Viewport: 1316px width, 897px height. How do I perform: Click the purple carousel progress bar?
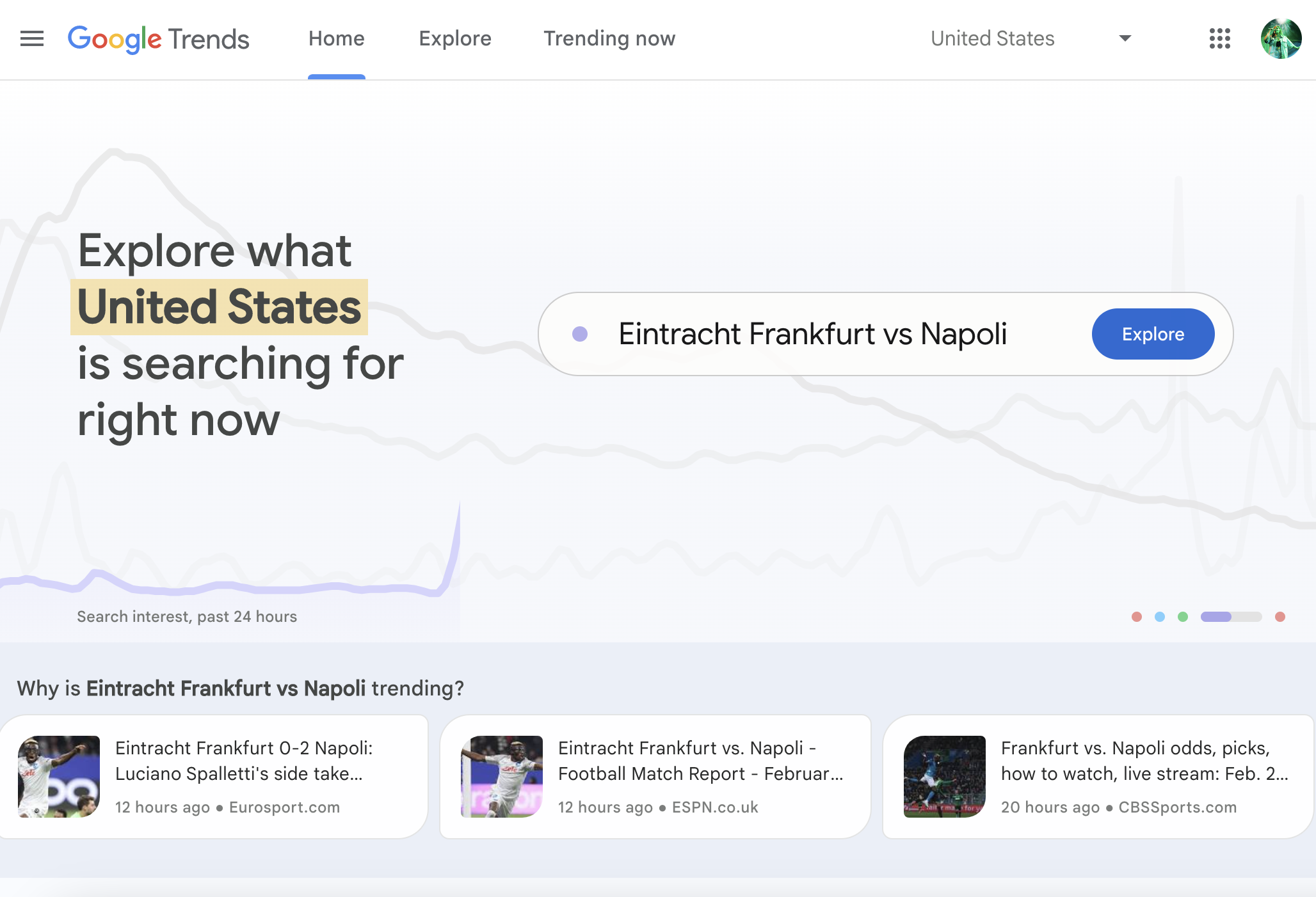1231,617
